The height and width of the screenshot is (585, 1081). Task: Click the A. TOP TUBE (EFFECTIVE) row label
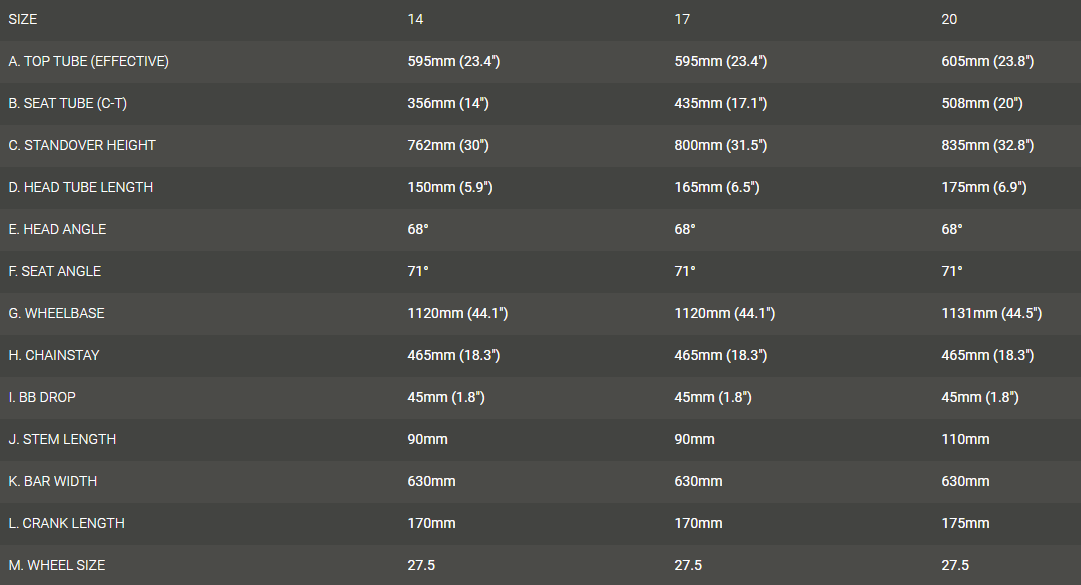point(88,62)
